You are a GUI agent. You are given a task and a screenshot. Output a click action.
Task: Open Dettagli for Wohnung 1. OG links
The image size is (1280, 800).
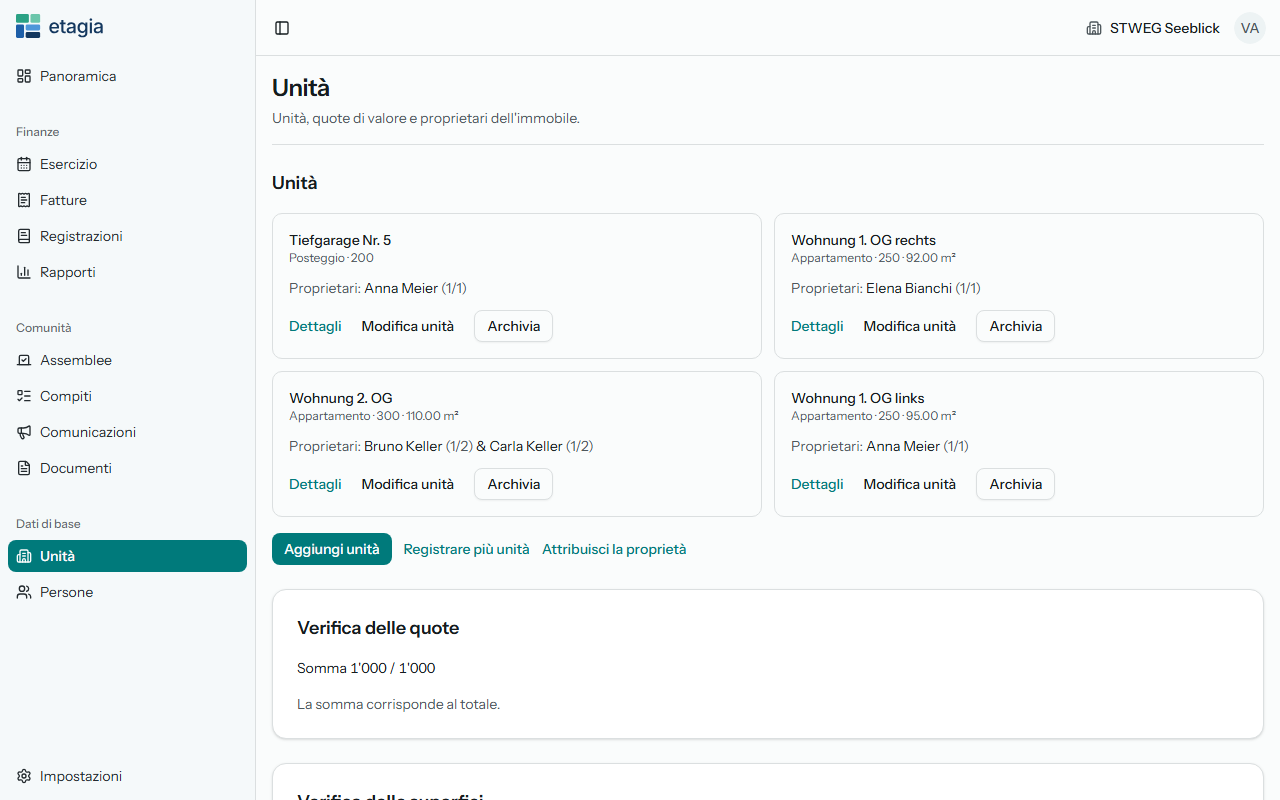coord(817,484)
